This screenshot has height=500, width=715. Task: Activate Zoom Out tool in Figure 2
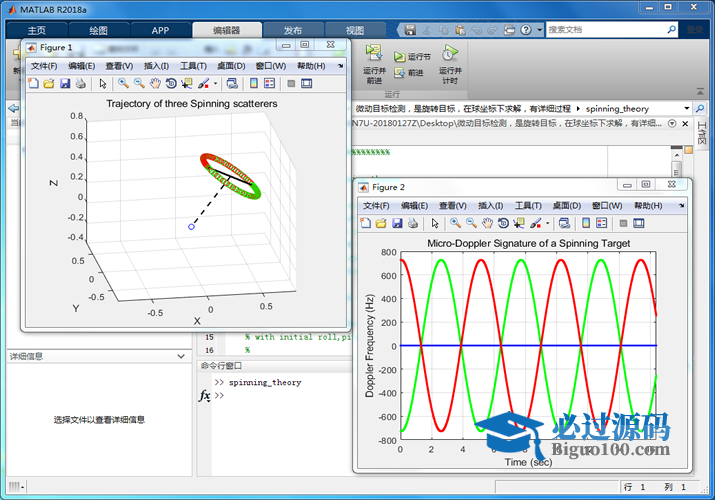tap(471, 223)
